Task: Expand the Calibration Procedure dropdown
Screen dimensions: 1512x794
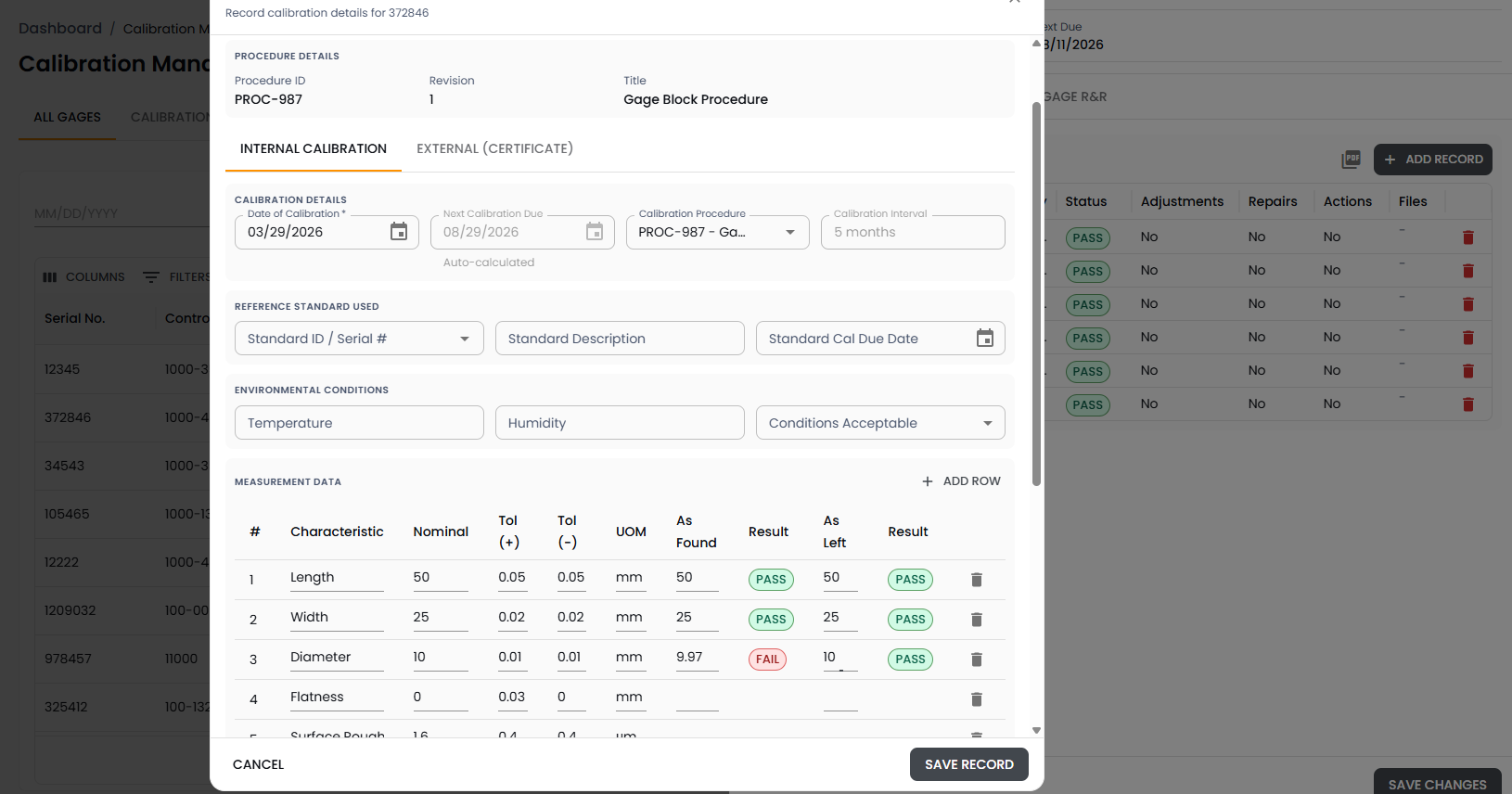Action: coord(789,233)
